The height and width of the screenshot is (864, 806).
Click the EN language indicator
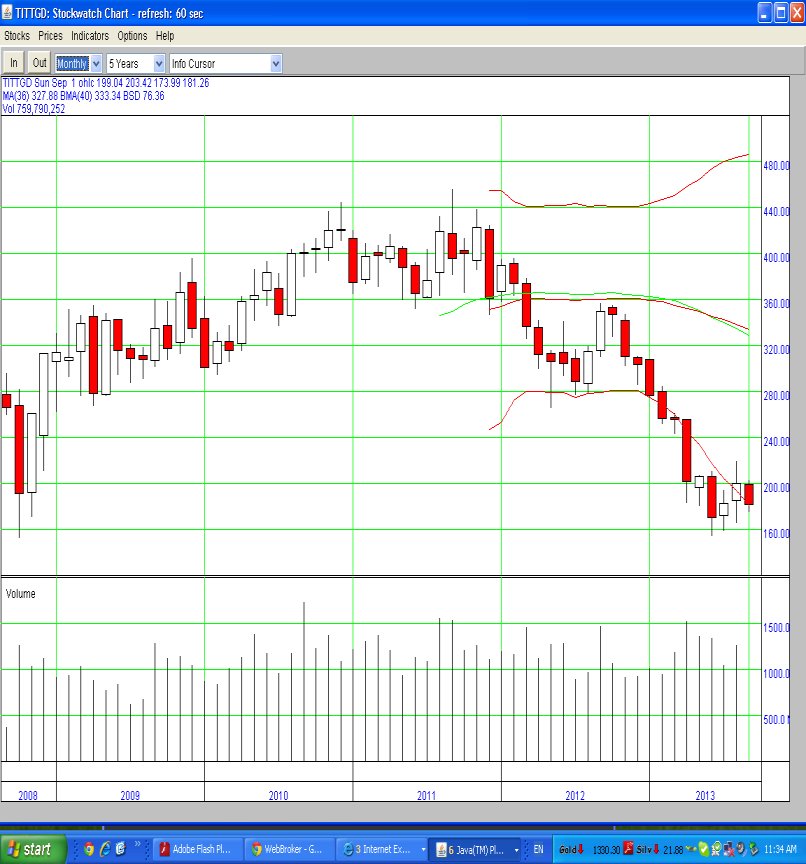click(538, 849)
